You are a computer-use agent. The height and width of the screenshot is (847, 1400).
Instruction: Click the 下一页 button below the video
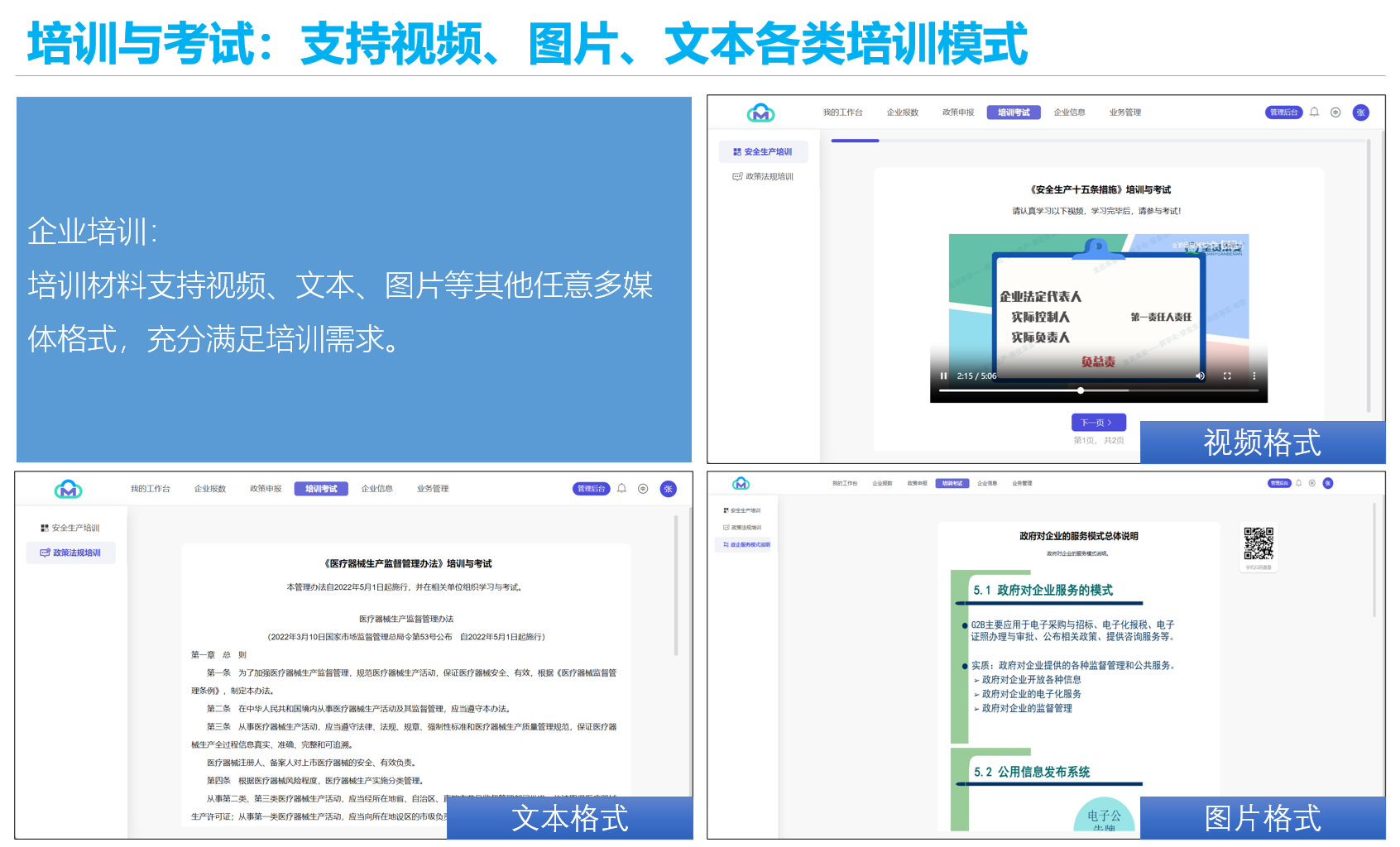tap(1097, 422)
